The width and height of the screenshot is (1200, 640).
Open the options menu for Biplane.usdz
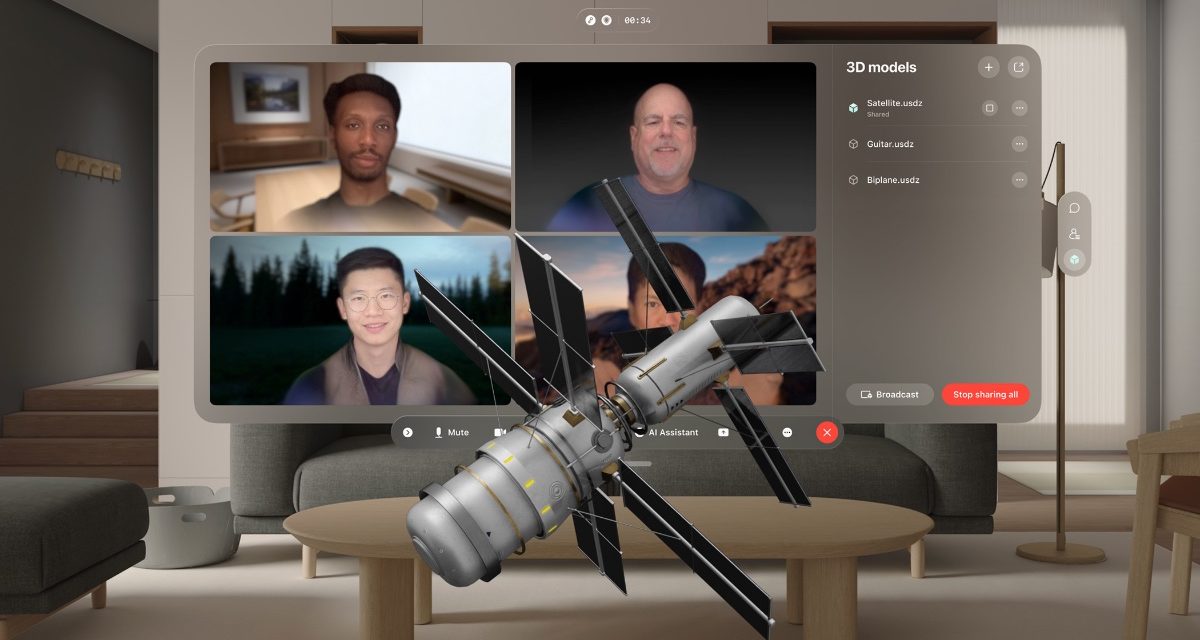coord(1019,180)
